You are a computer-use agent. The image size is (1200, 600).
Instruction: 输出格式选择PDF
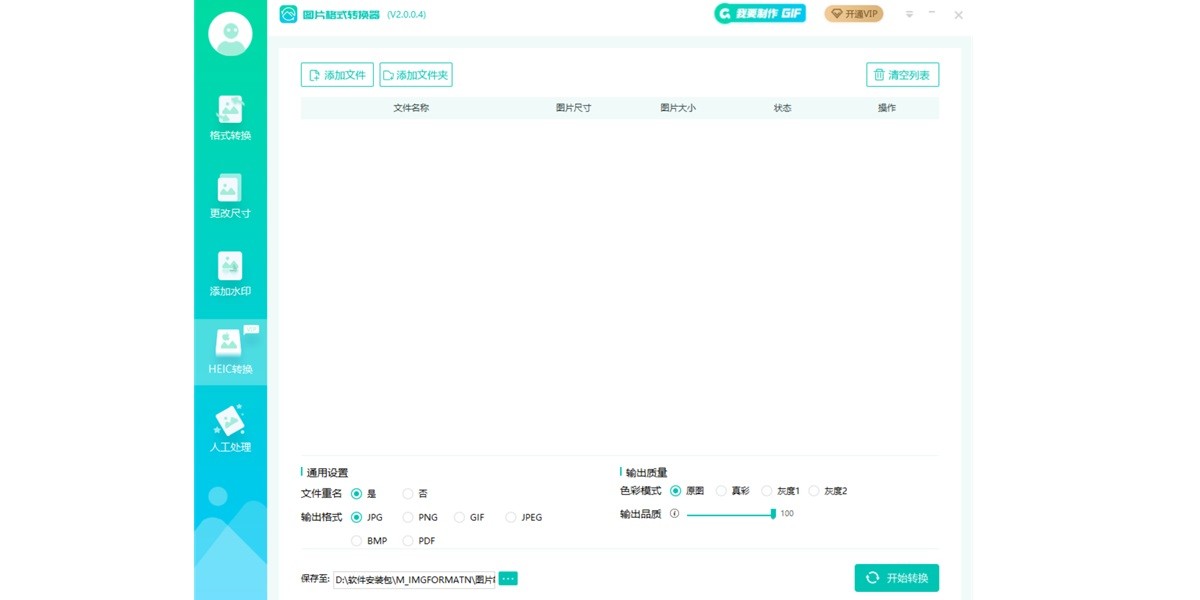[408, 540]
